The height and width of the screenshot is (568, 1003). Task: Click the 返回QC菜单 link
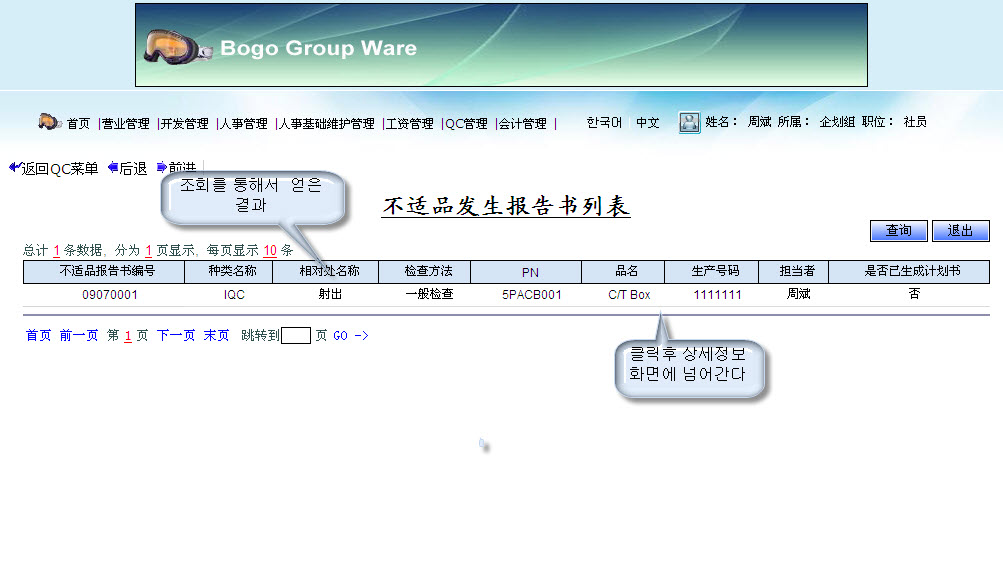[x=59, y=169]
